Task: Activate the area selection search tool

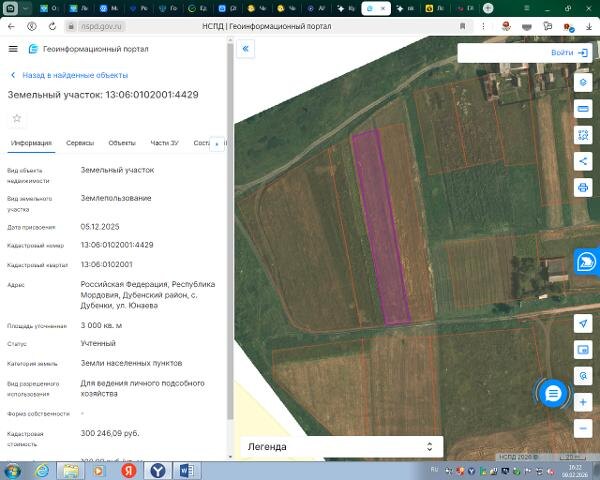Action: tap(583, 135)
